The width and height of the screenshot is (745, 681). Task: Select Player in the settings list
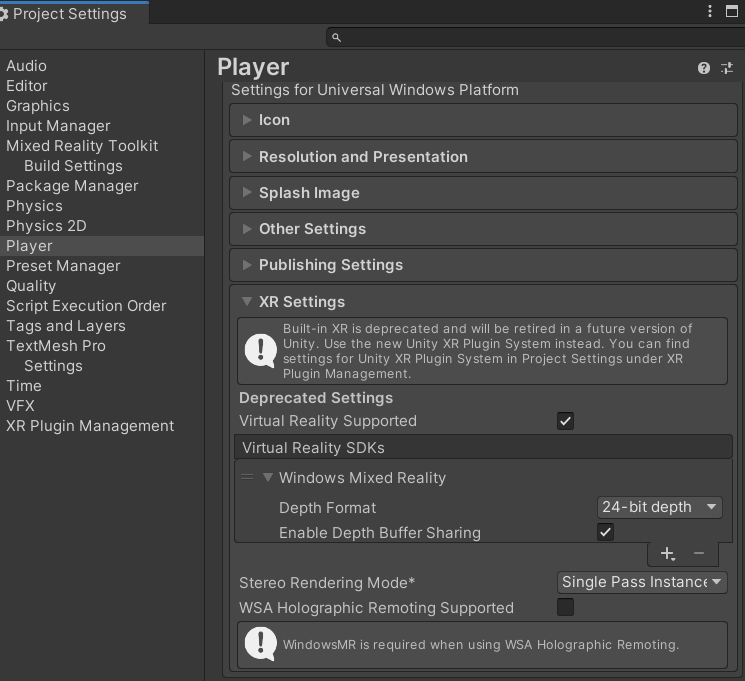pyautogui.click(x=102, y=246)
